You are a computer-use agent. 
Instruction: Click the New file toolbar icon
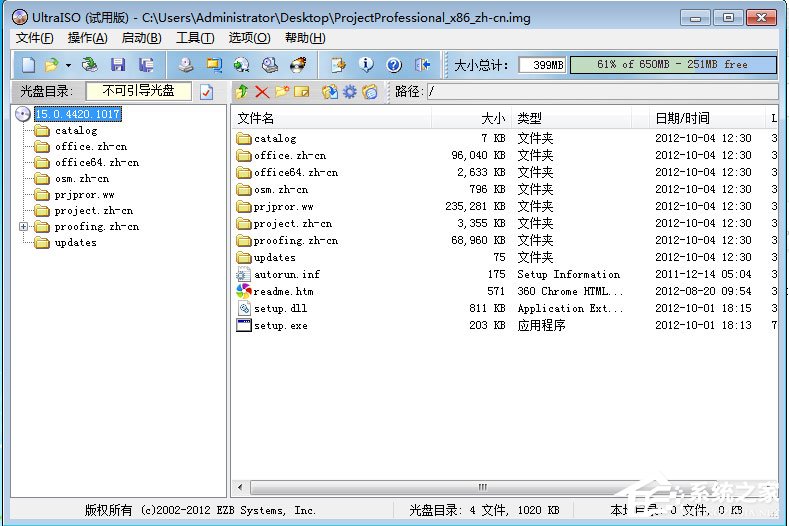tap(28, 65)
